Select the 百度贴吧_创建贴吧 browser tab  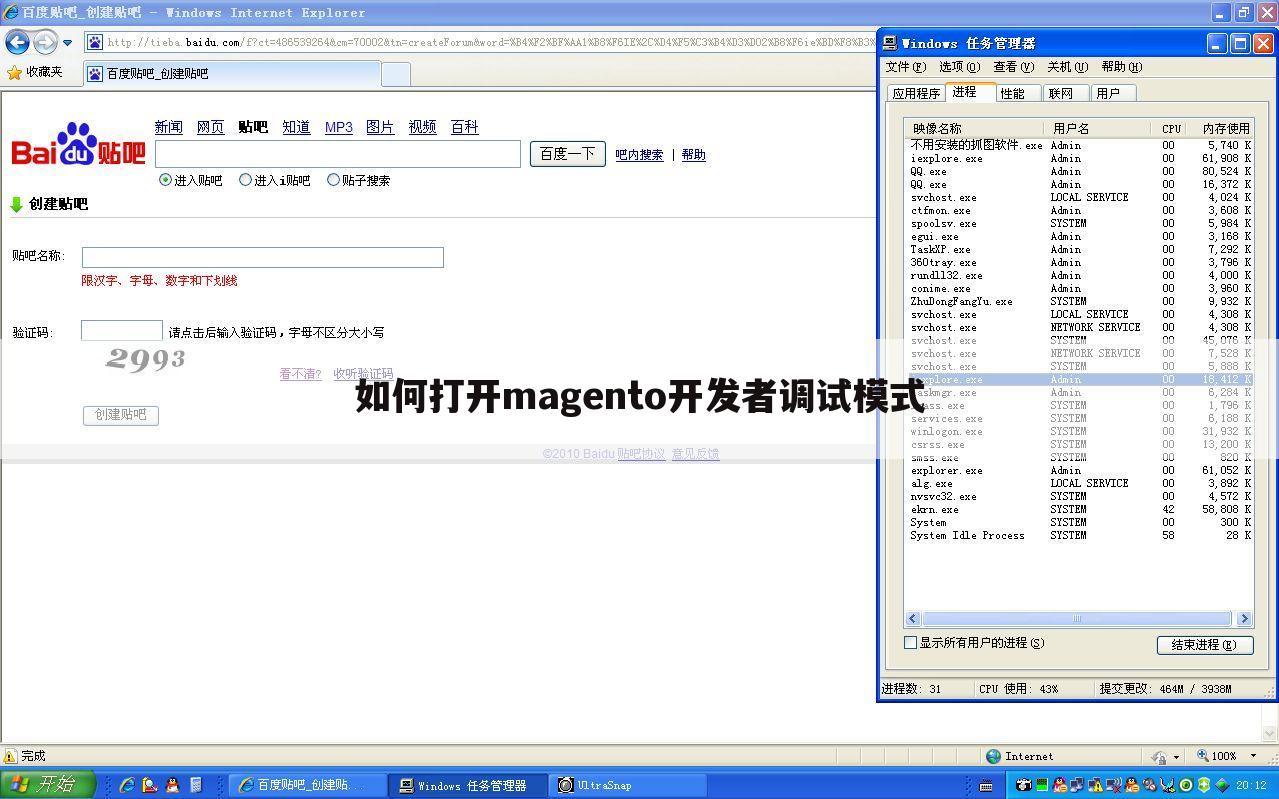pos(232,74)
